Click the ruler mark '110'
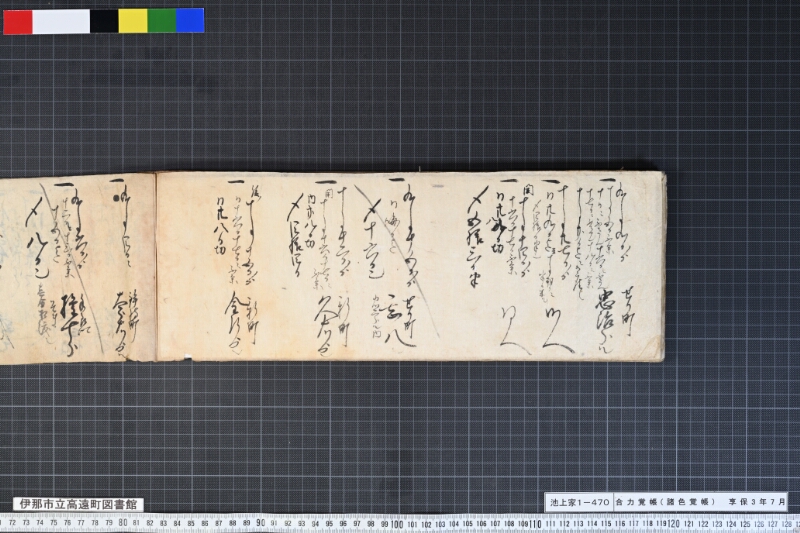This screenshot has height=533, width=800. click(535, 523)
